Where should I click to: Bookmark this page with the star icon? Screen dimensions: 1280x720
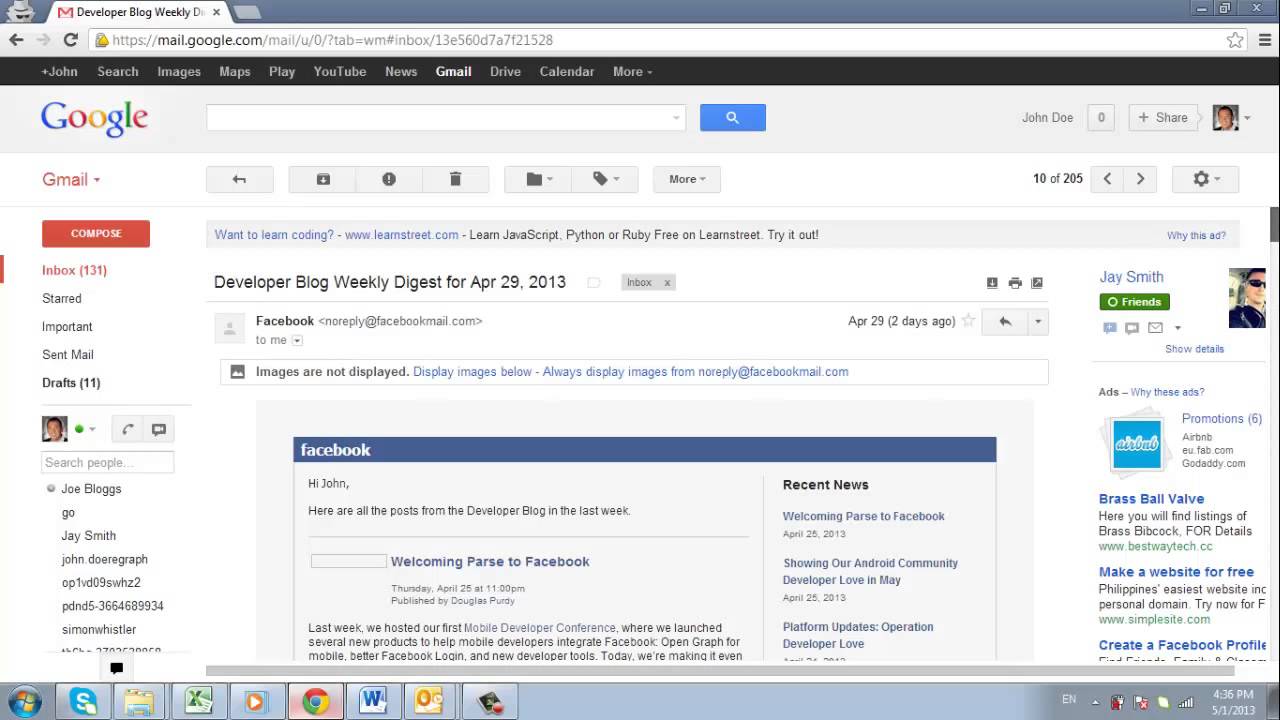(x=1235, y=40)
